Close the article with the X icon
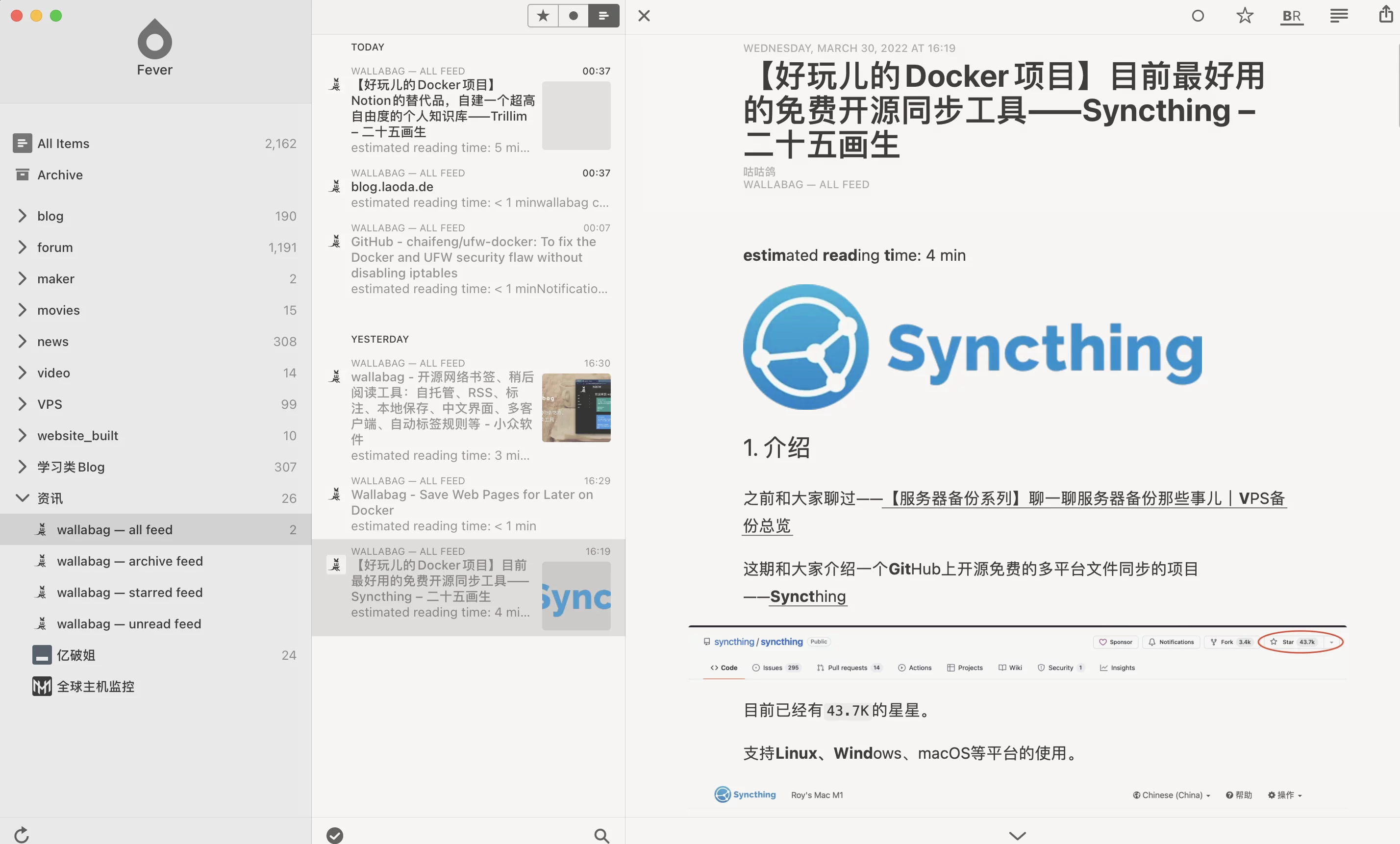1400x844 pixels. tap(644, 16)
